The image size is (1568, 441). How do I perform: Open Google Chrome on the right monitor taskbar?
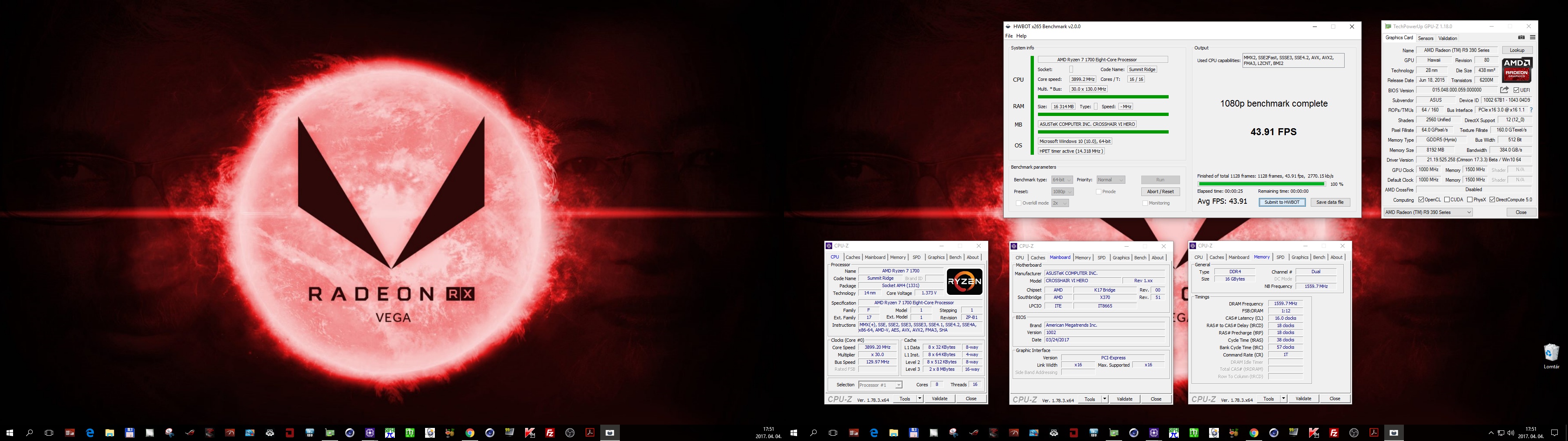(x=1254, y=432)
